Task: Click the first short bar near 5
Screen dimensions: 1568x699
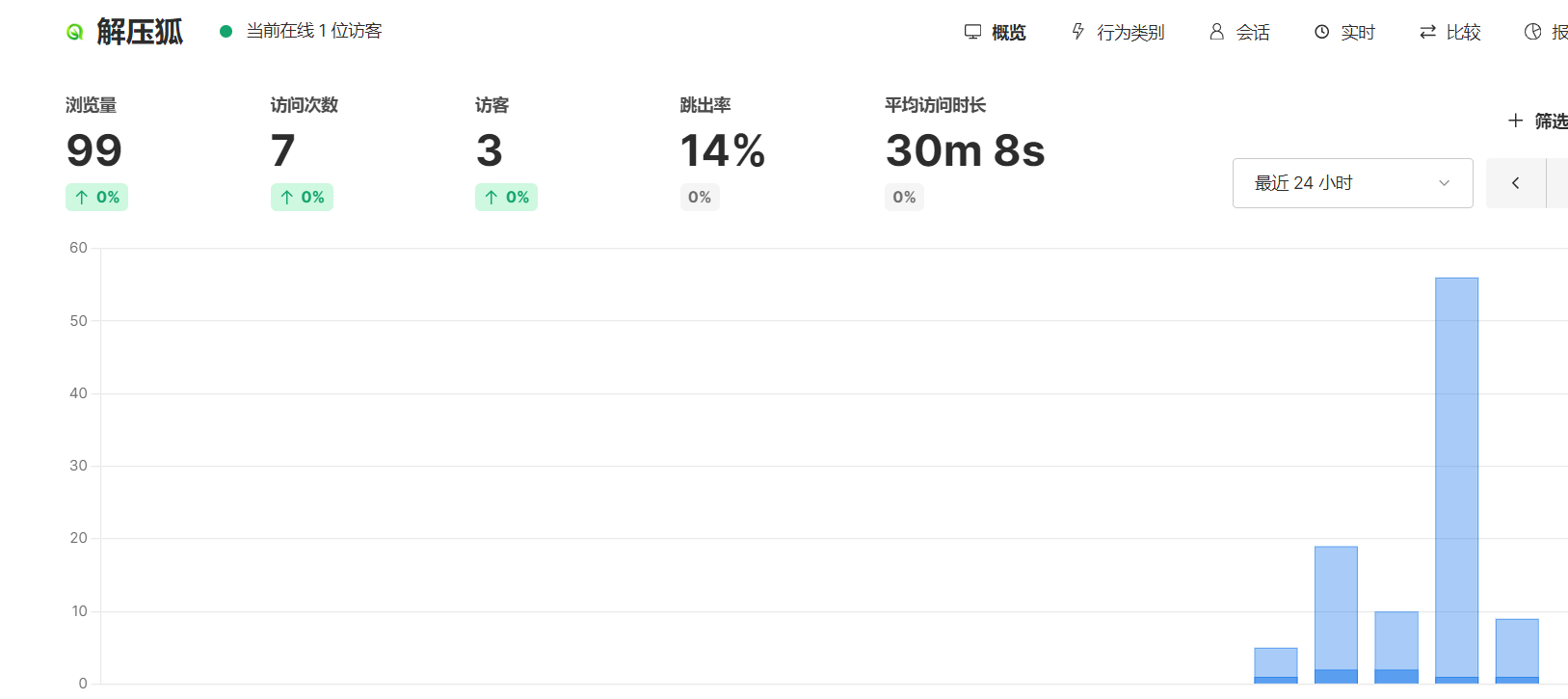Action: (x=1276, y=665)
